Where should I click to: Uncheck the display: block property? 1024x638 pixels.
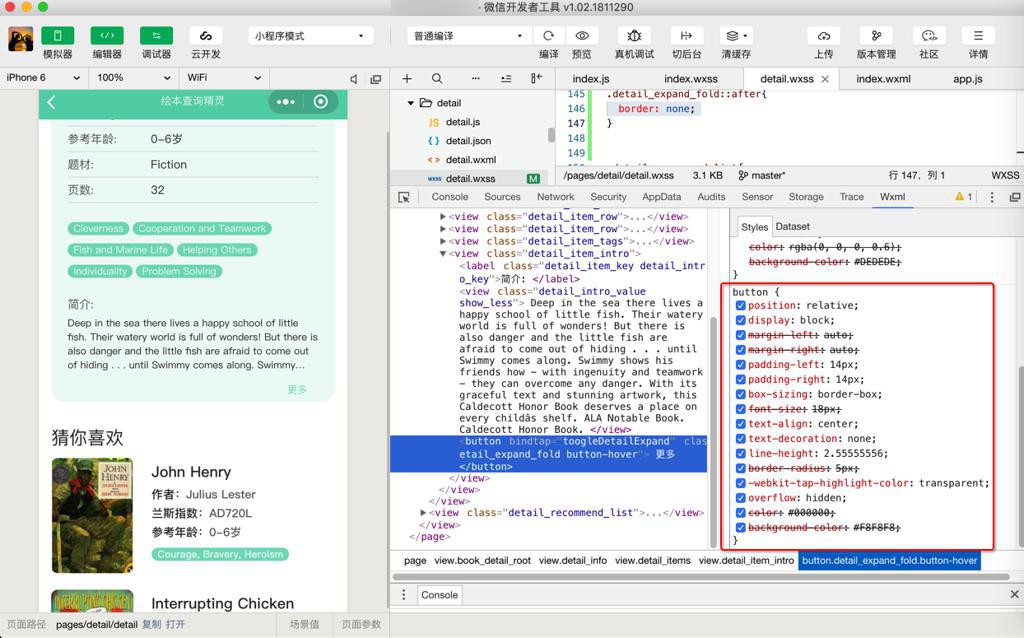pos(741,321)
